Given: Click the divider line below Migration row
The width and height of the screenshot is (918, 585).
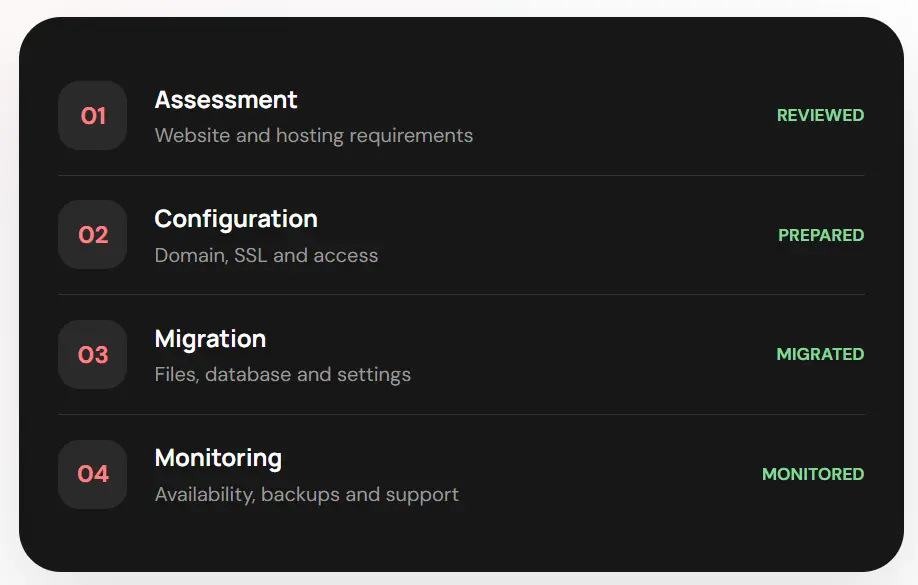Looking at the screenshot, I should point(461,415).
